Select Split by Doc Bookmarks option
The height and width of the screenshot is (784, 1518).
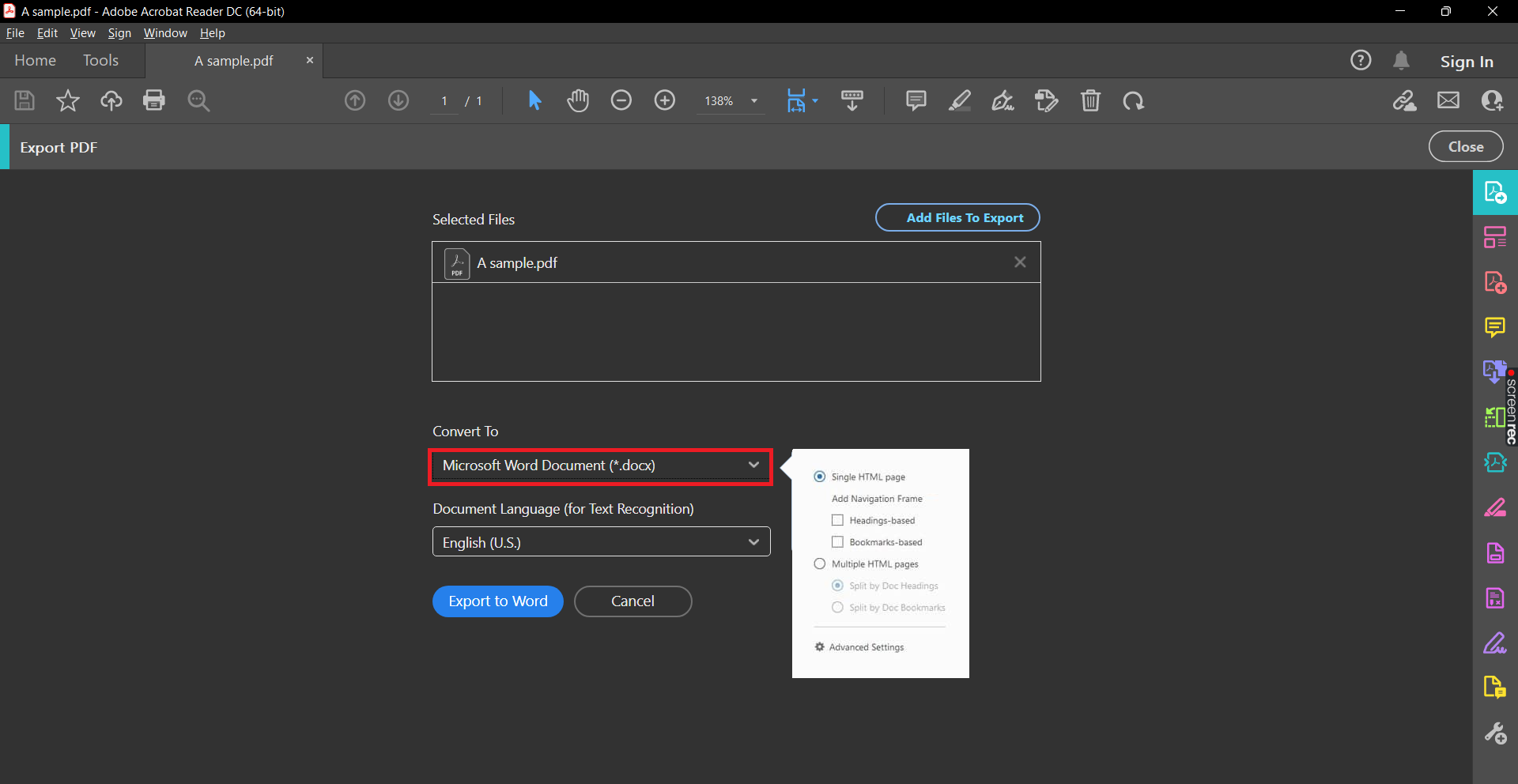tap(837, 607)
